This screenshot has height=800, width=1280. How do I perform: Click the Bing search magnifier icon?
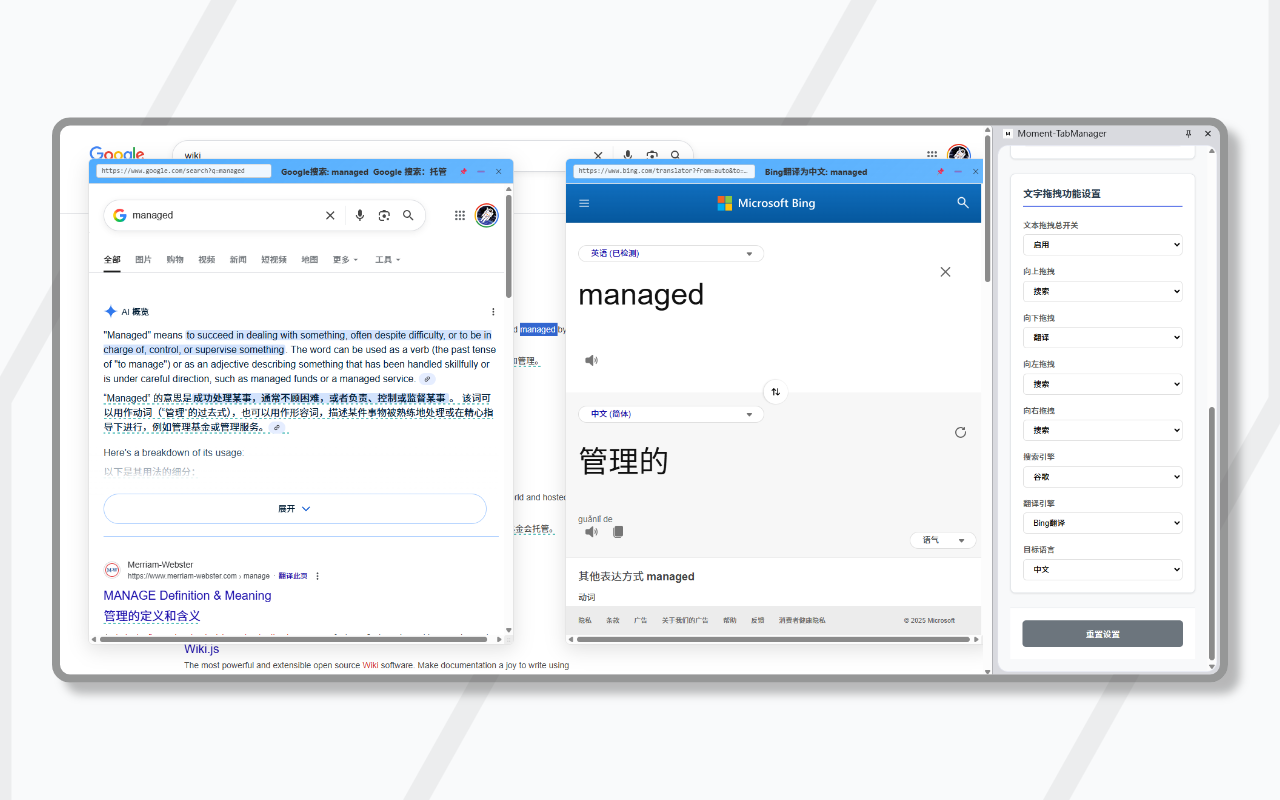click(963, 203)
